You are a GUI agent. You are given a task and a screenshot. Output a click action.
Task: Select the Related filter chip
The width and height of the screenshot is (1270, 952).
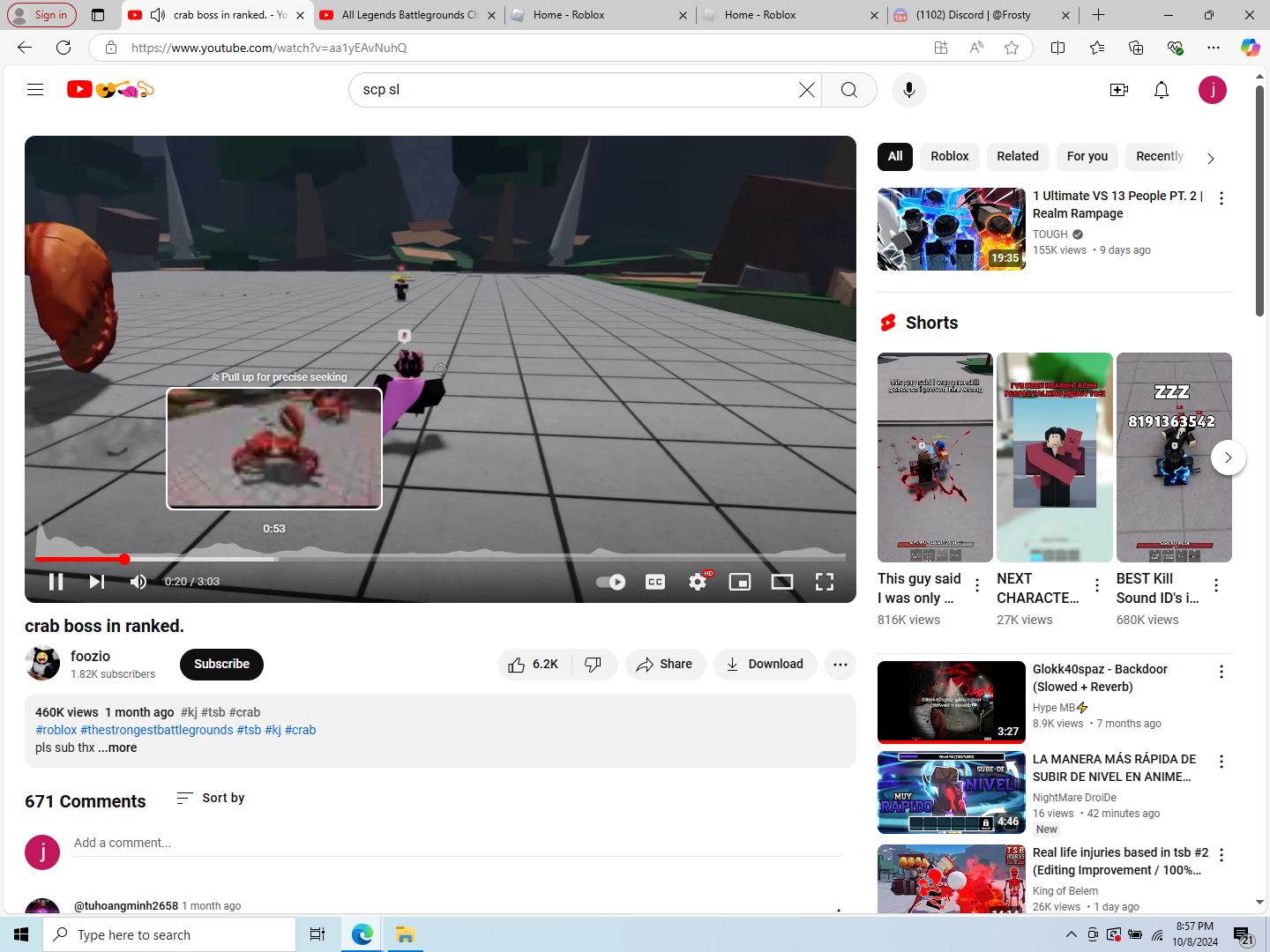[1018, 156]
